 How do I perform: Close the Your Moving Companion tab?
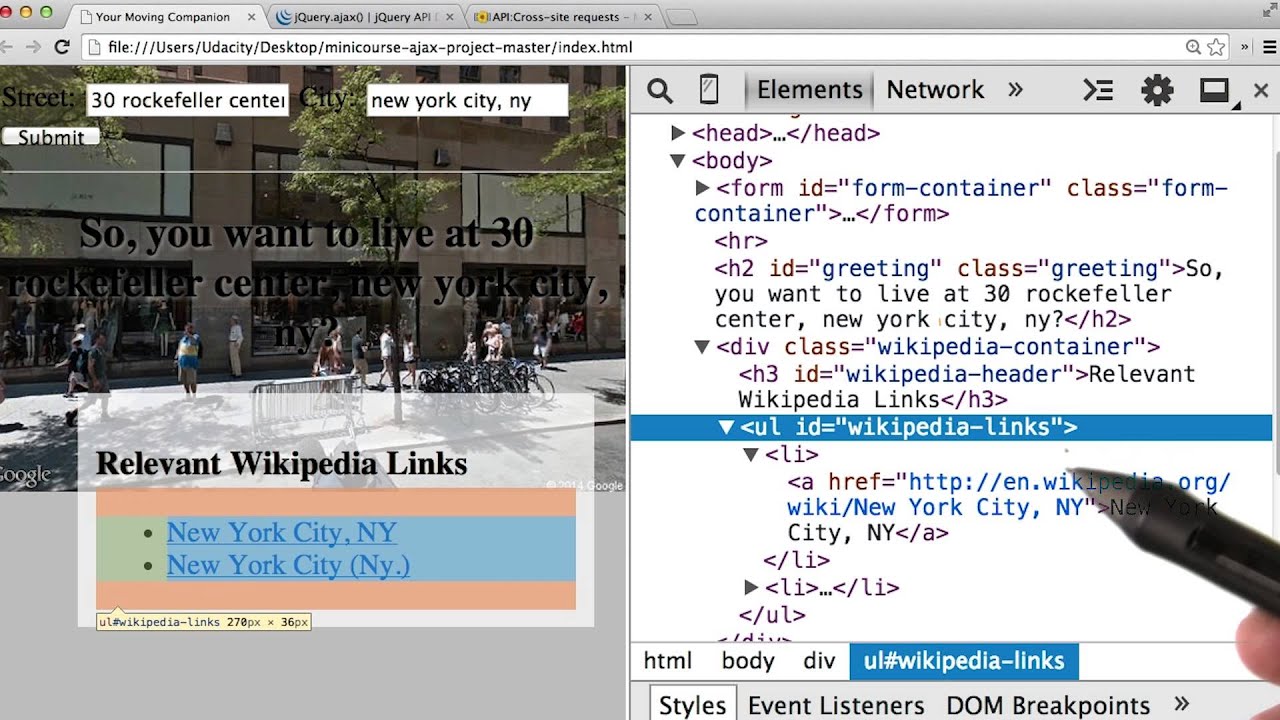click(x=250, y=17)
